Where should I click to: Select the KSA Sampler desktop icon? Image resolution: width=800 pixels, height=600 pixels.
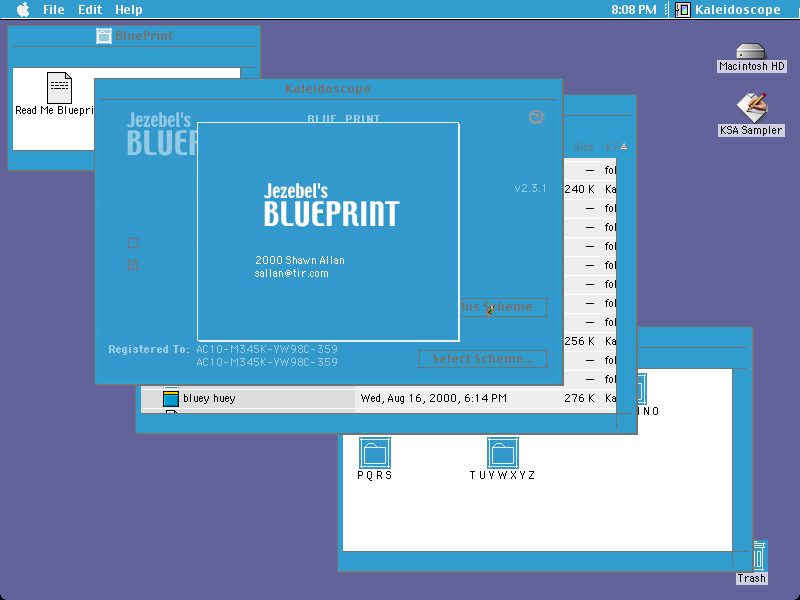[752, 107]
